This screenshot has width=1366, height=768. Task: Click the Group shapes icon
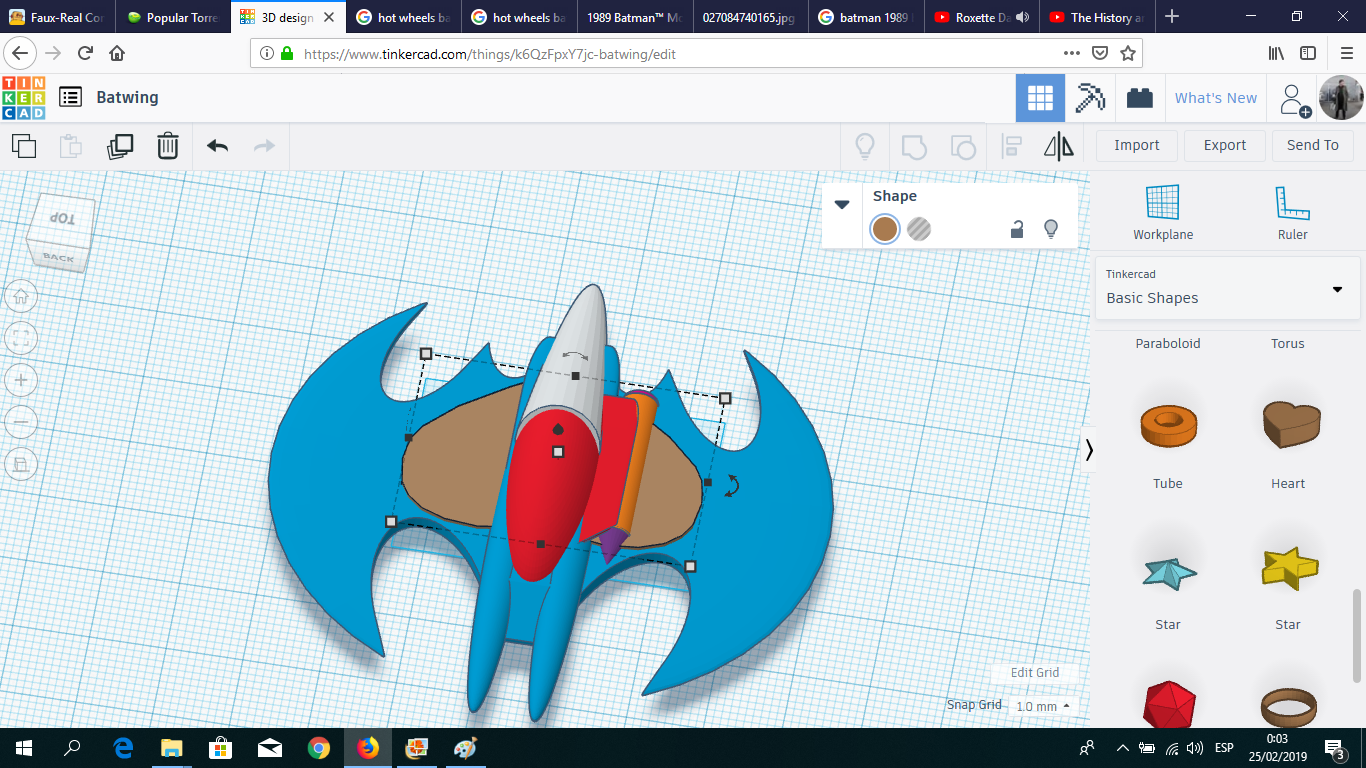coord(914,146)
